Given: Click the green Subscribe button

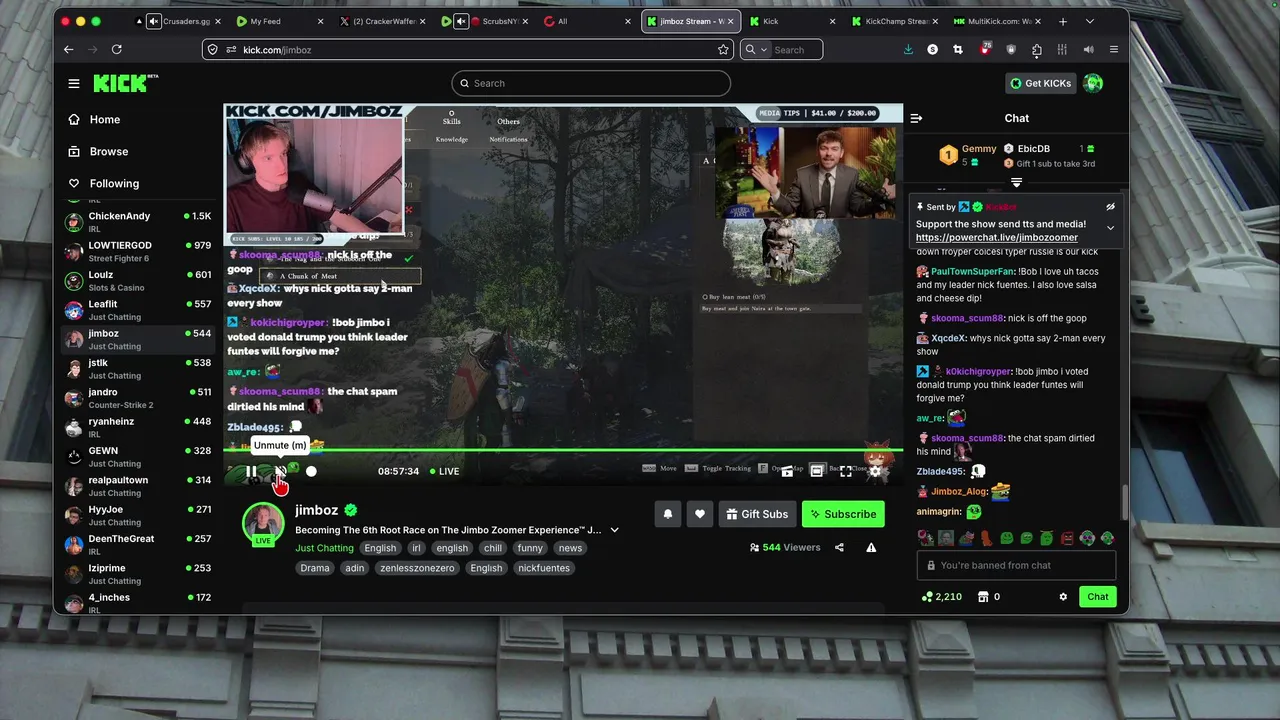Looking at the screenshot, I should (843, 514).
